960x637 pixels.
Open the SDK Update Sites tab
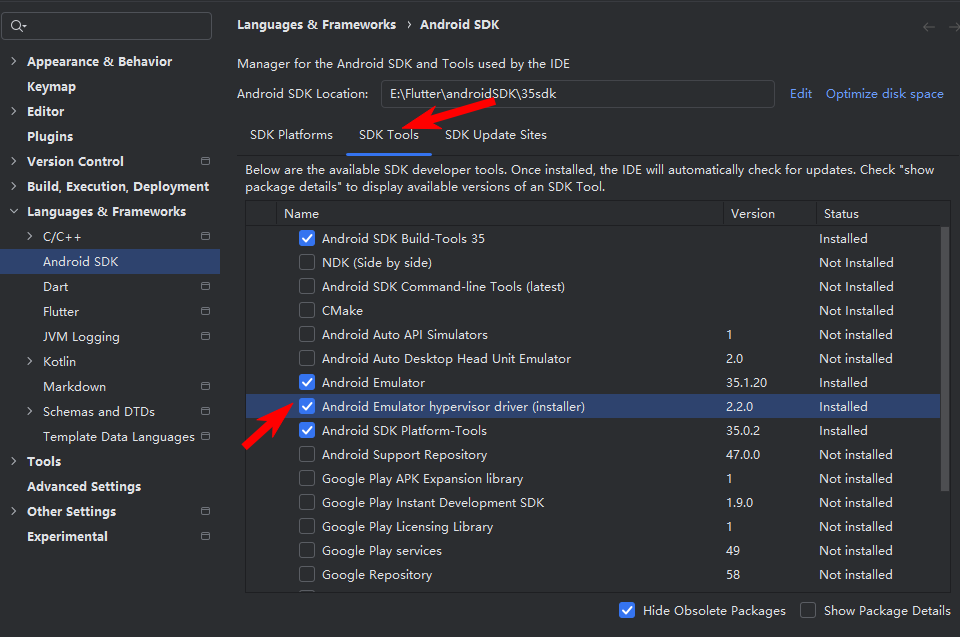tap(496, 135)
